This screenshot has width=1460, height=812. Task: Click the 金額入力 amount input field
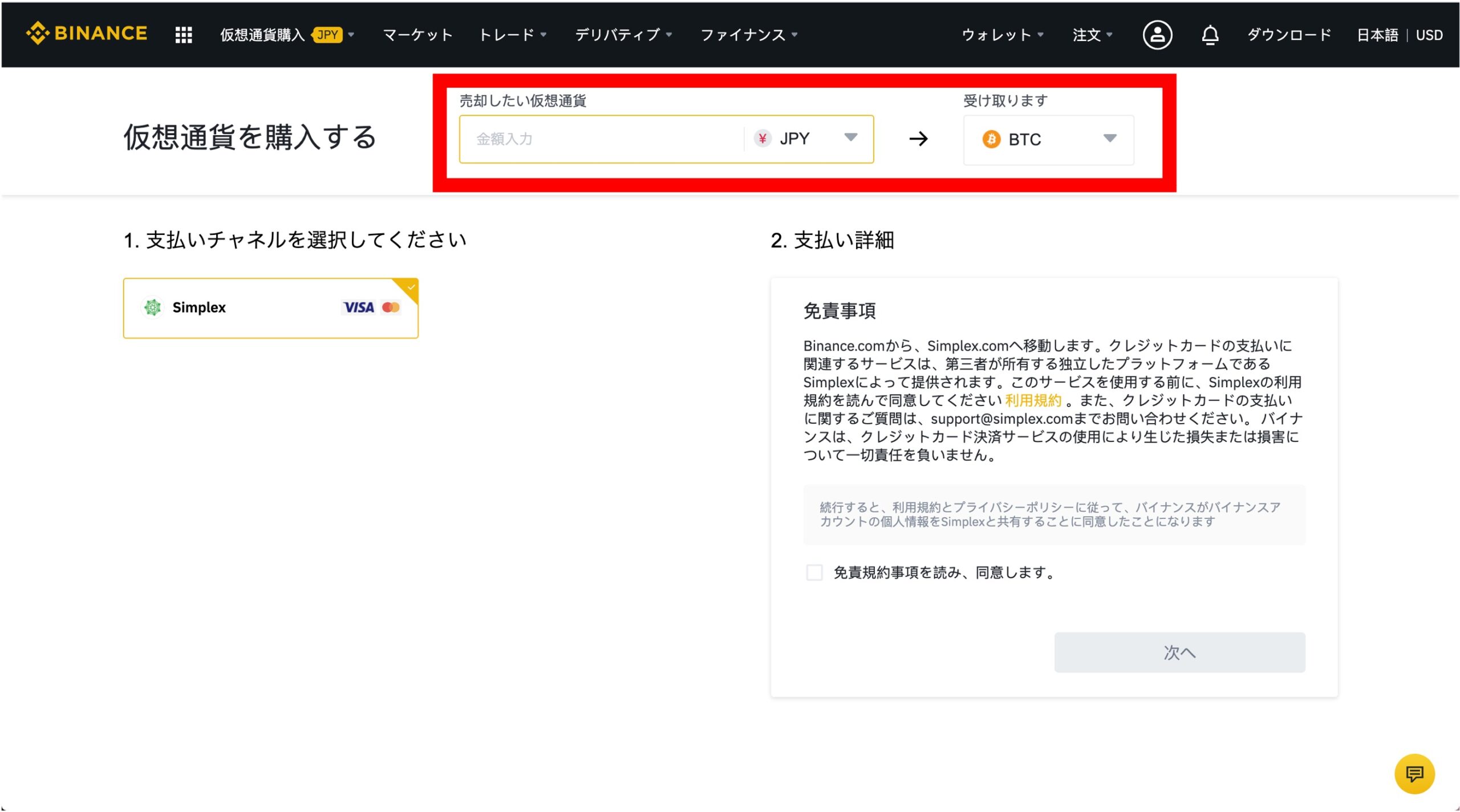(602, 139)
